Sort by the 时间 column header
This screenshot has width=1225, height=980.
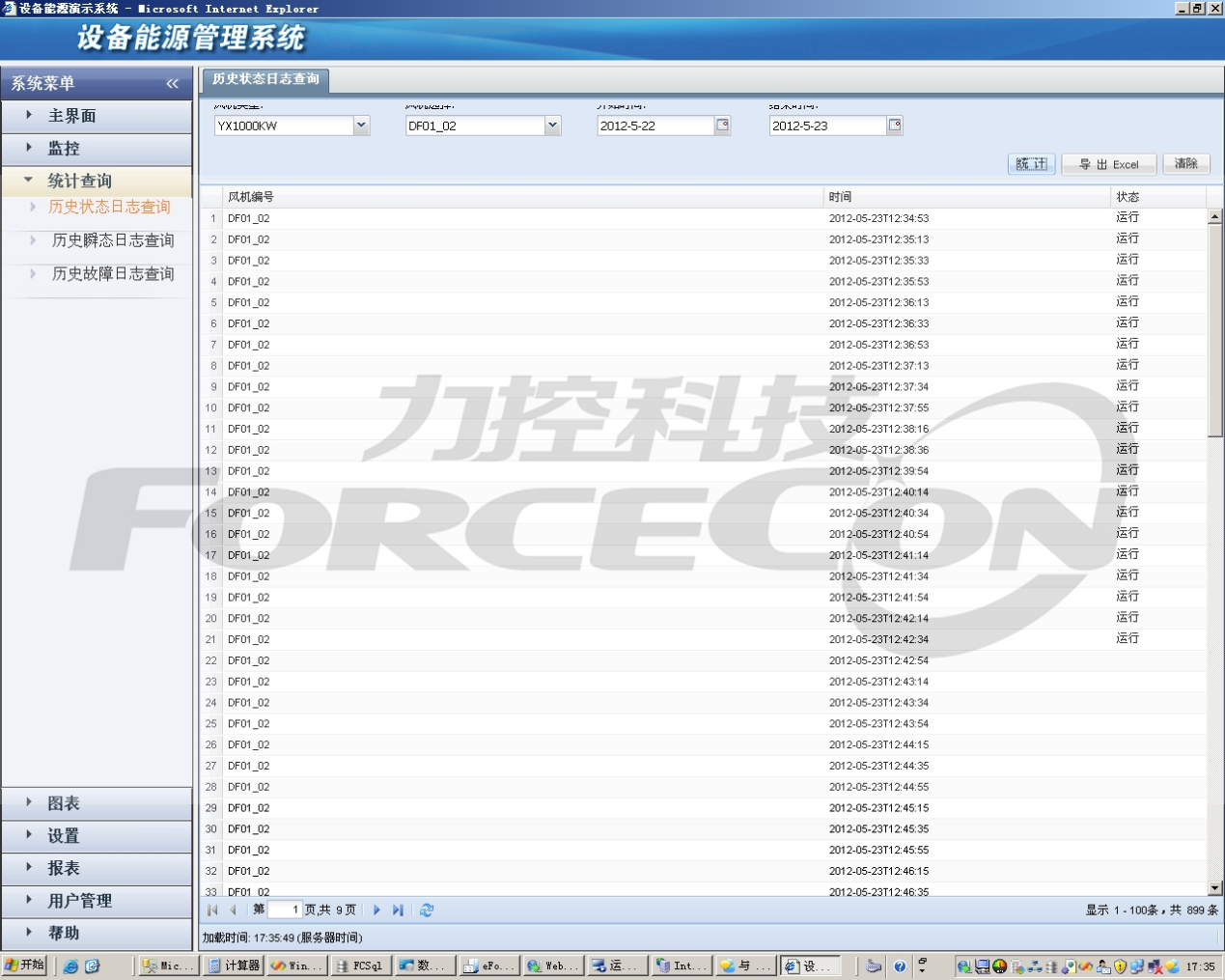(x=967, y=197)
